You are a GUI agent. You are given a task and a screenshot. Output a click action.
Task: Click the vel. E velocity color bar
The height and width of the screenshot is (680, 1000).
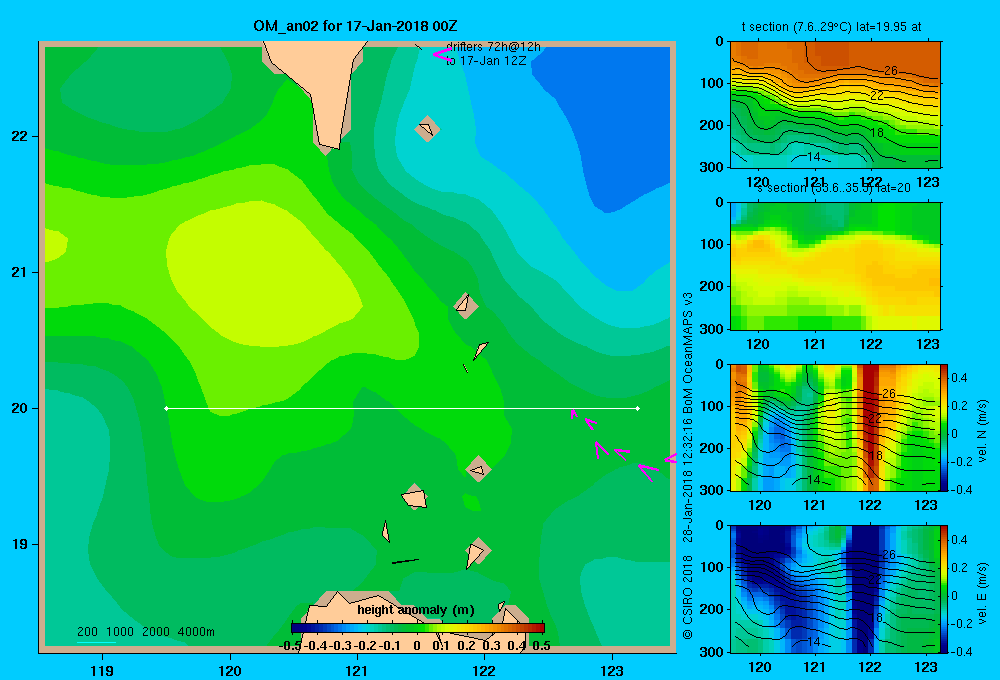click(x=944, y=589)
